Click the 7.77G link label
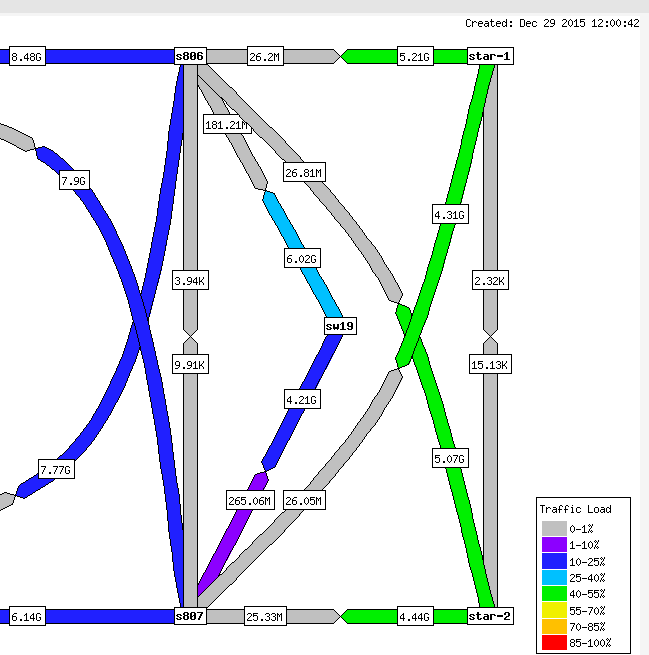 (56, 470)
